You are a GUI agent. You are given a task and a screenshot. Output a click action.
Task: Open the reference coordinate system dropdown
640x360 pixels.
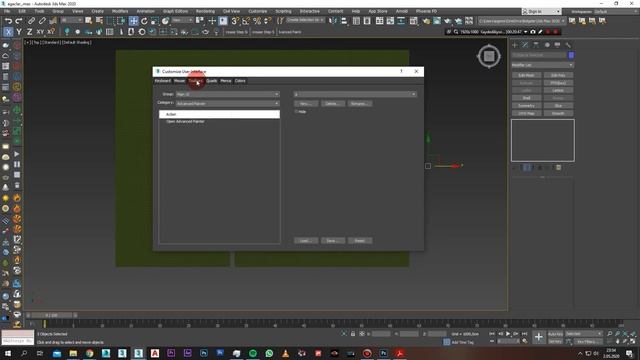pos(182,20)
